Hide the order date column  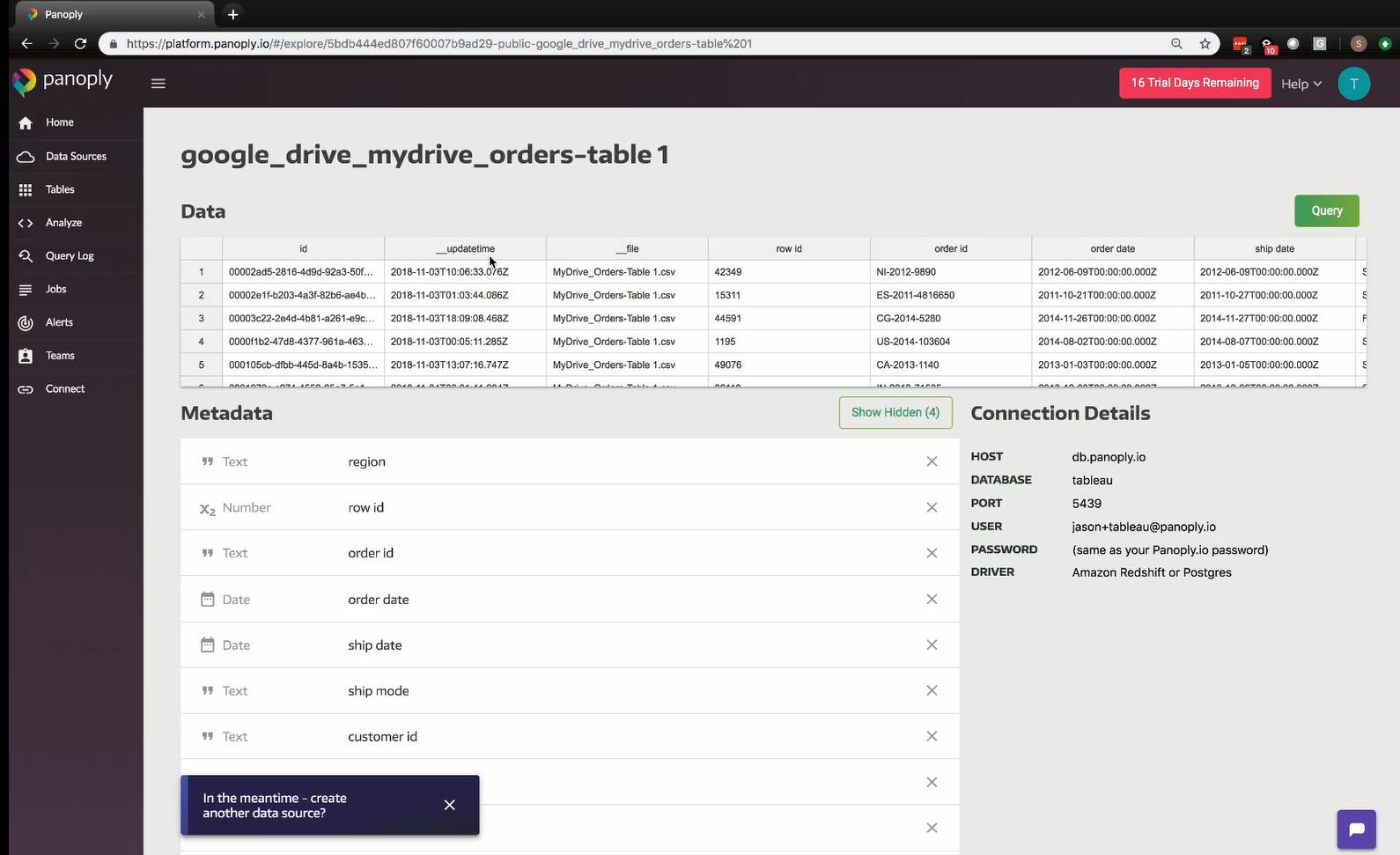(x=932, y=599)
